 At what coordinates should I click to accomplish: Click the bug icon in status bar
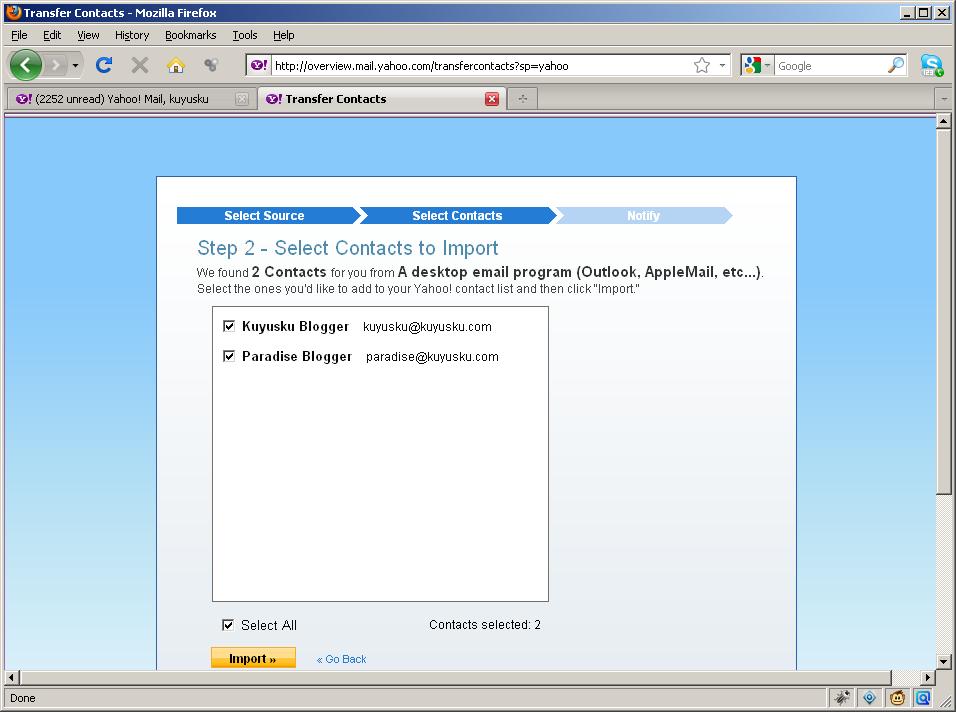(843, 697)
